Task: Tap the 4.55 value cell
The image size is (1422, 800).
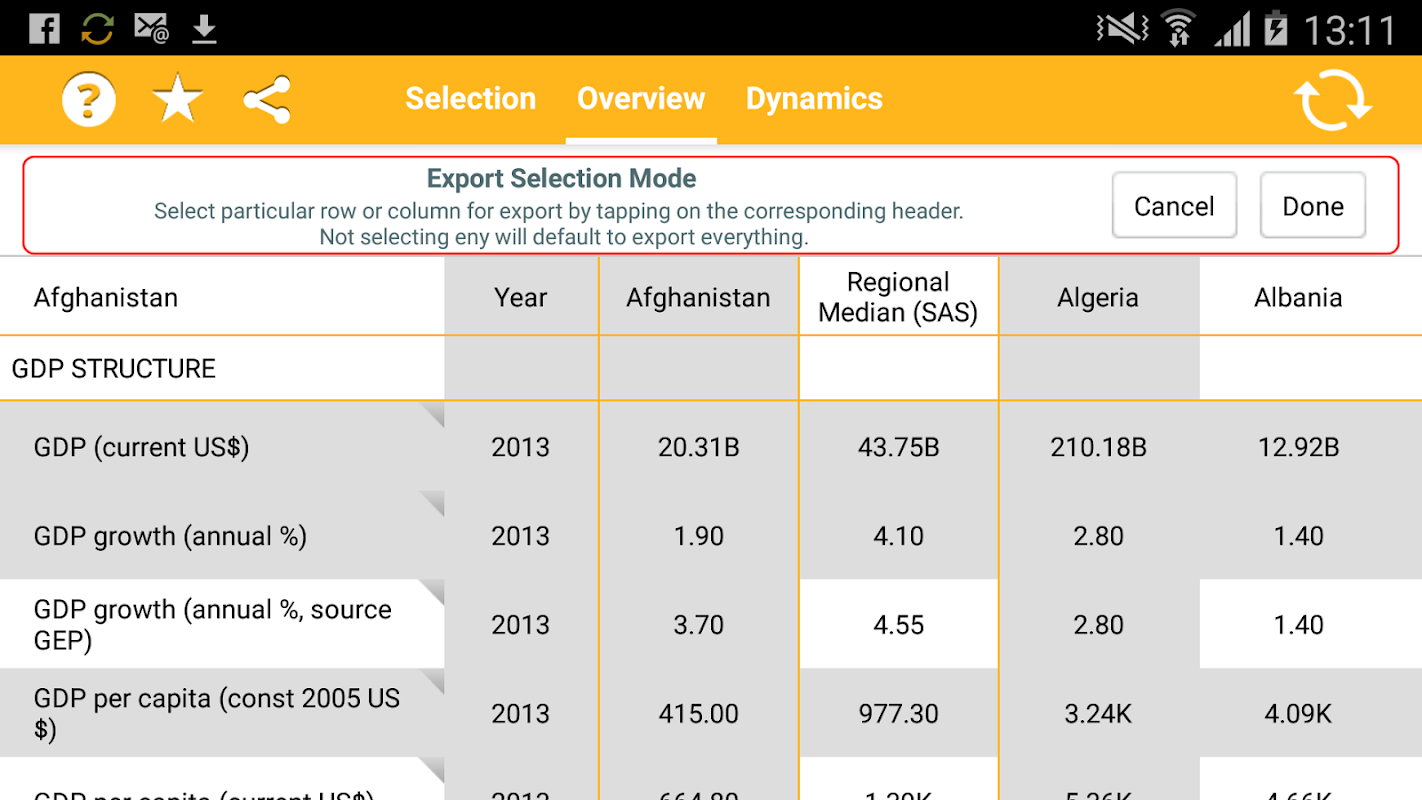Action: click(899, 625)
